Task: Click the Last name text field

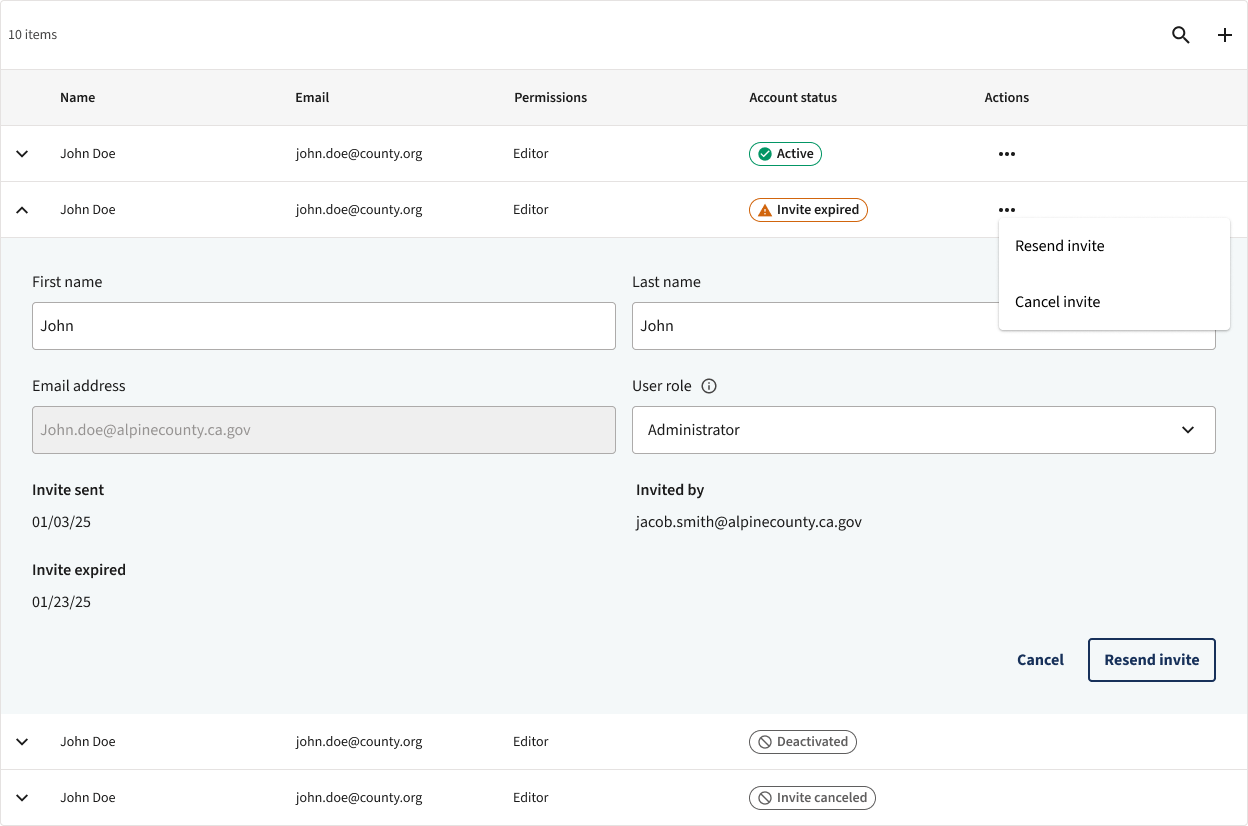Action: tap(812, 326)
